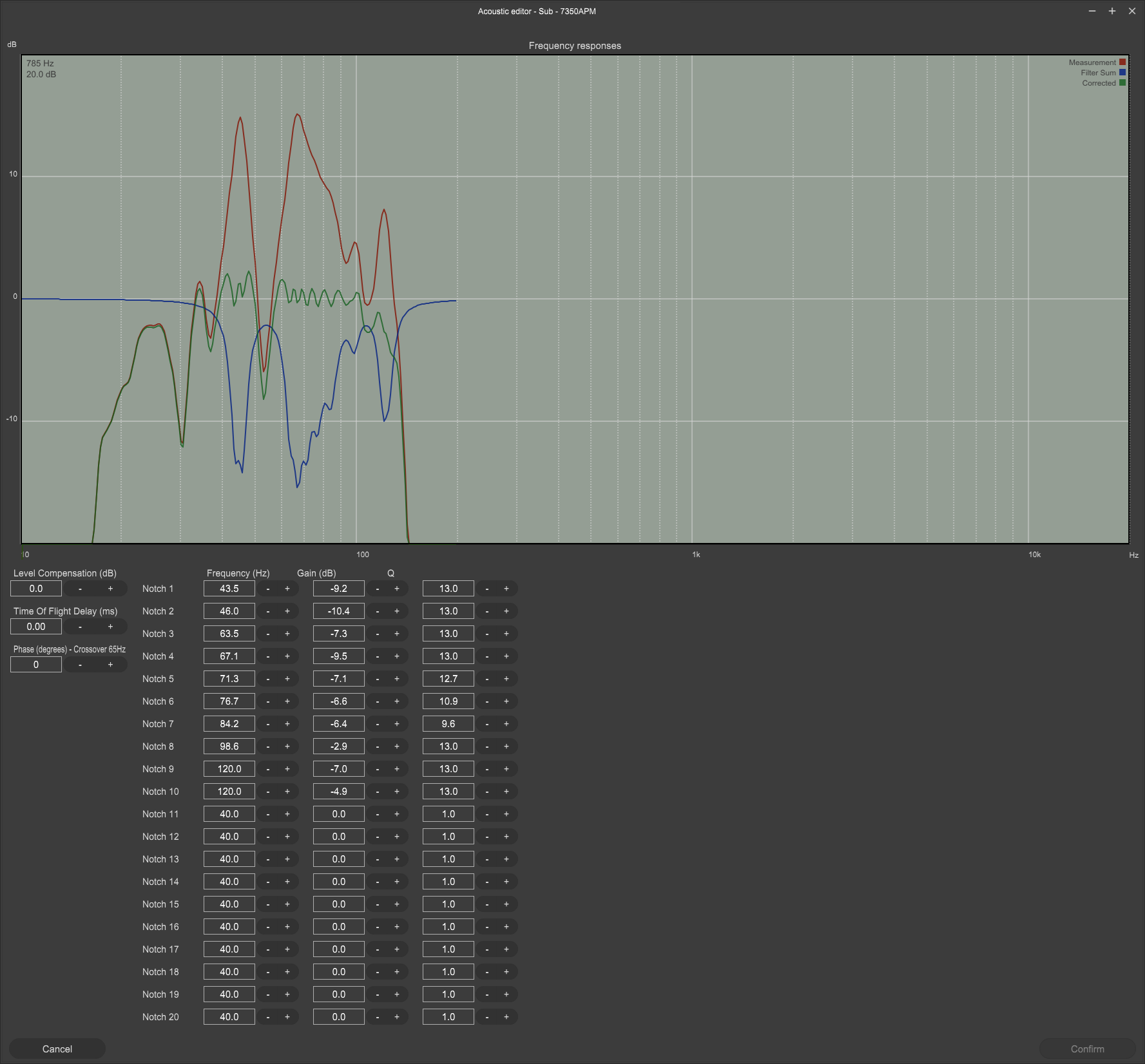Select Notch 1 frequency field 43.5

coord(229,589)
